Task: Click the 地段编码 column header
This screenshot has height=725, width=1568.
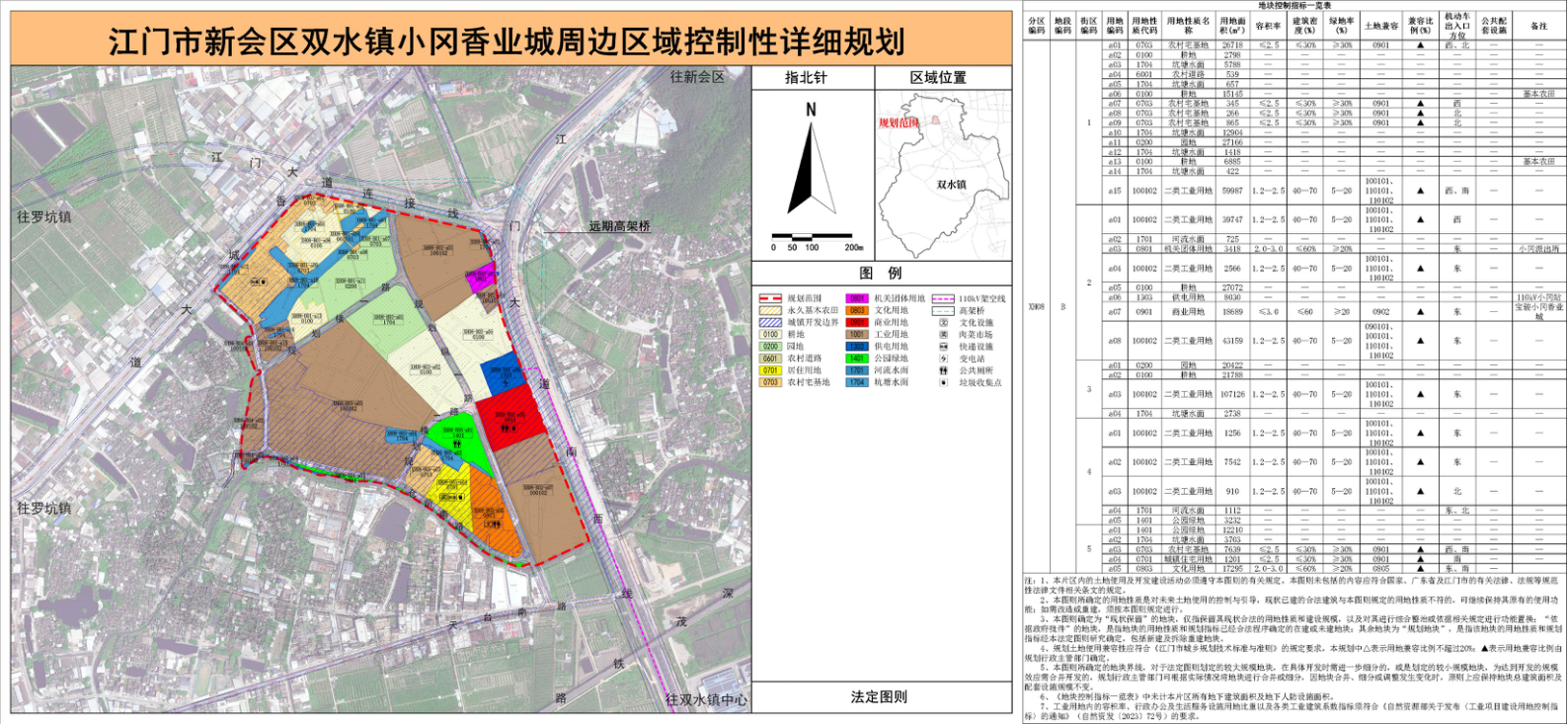Action: tap(1062, 26)
